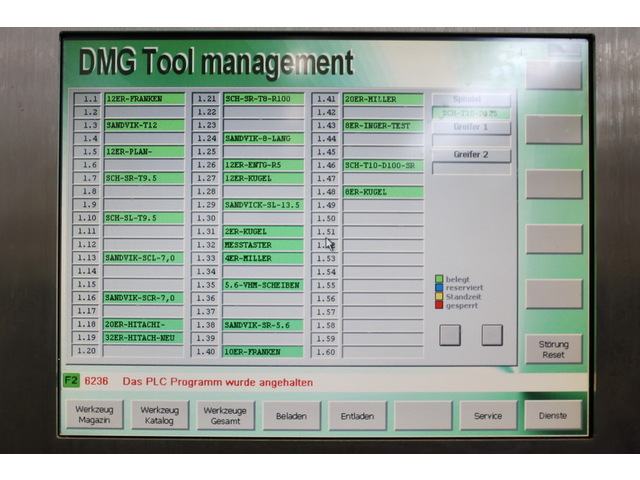Select tool SANDVIK-SCR-7,0 in pocket 1.16
Image resolution: width=640 pixels, height=480 pixels.
click(143, 298)
